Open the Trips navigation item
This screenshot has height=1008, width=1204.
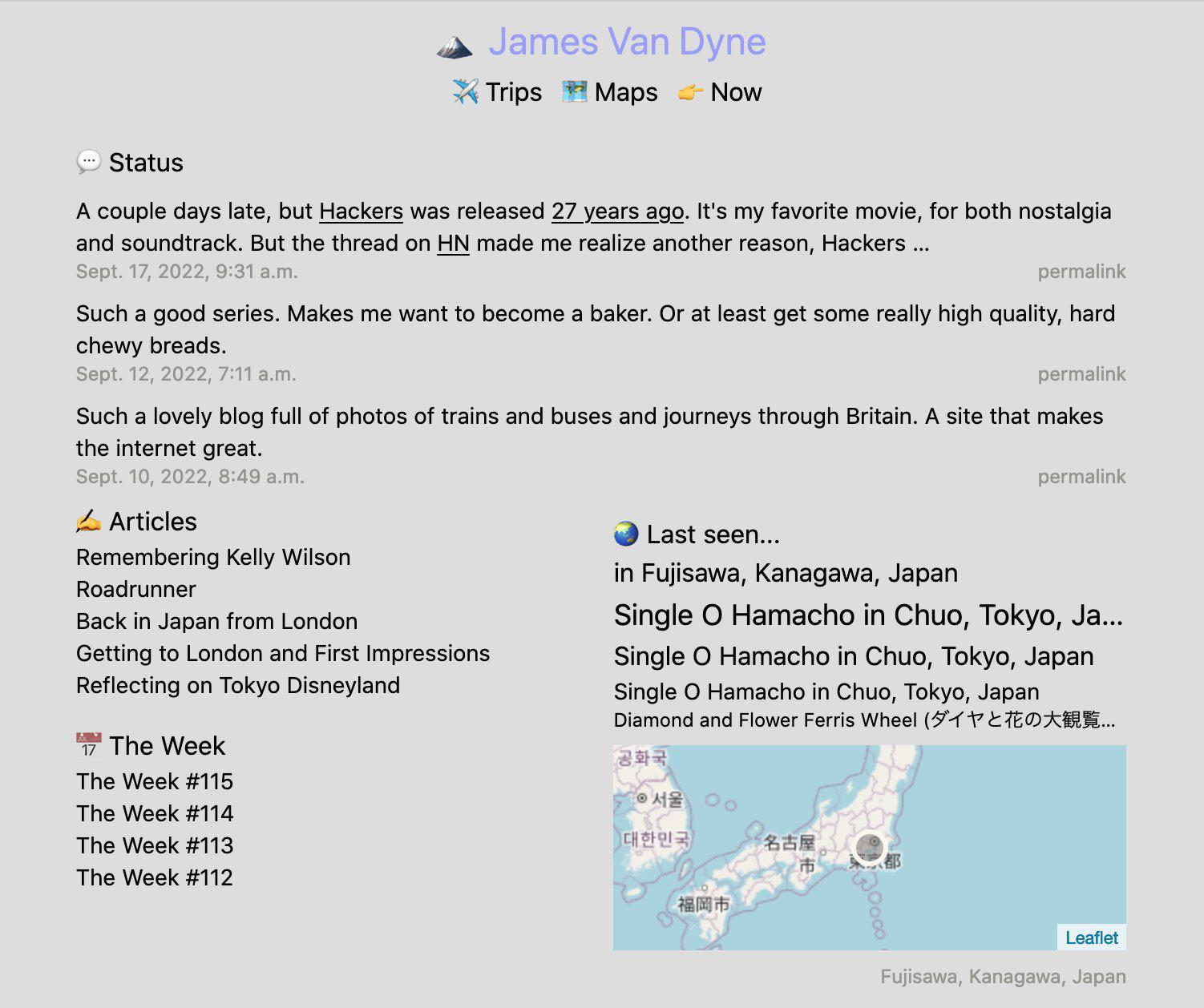coord(513,92)
